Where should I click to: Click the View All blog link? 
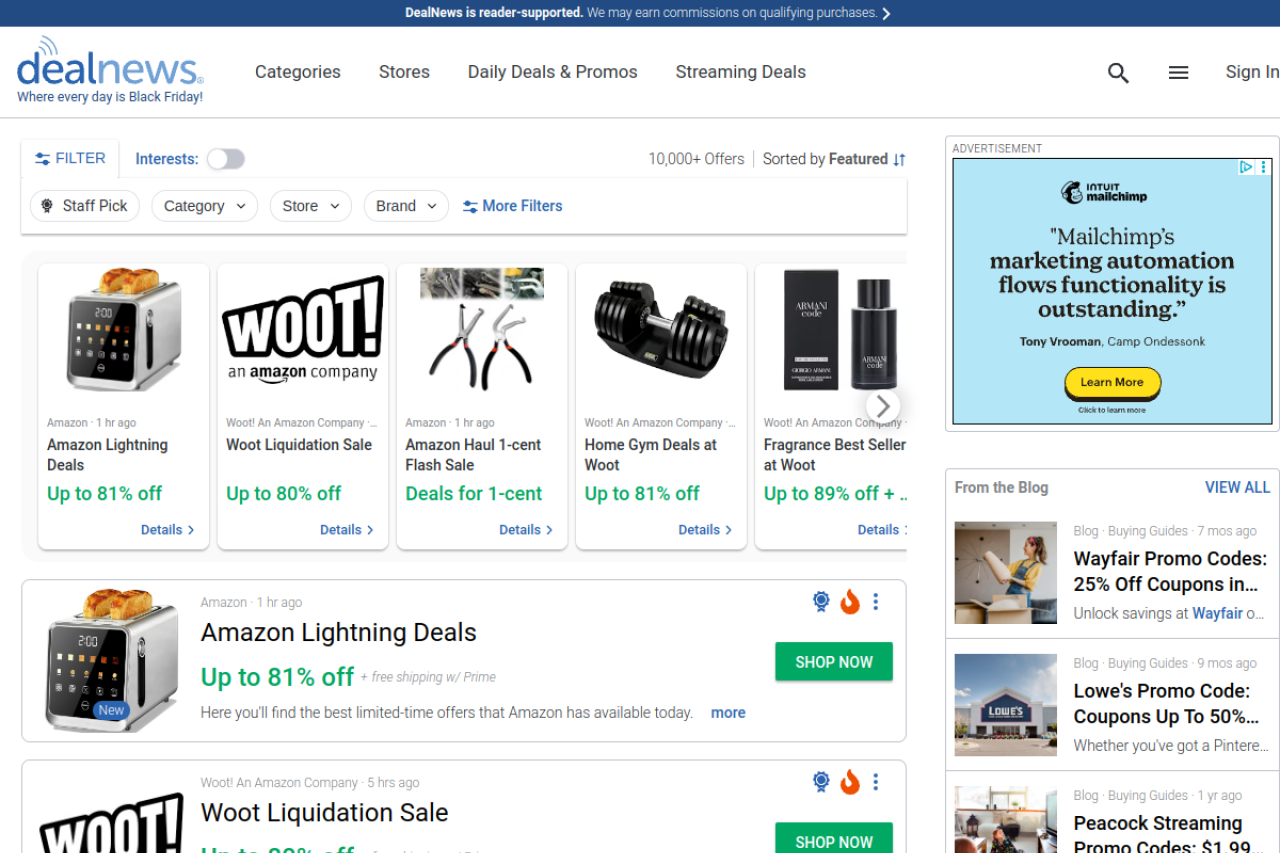(1237, 487)
